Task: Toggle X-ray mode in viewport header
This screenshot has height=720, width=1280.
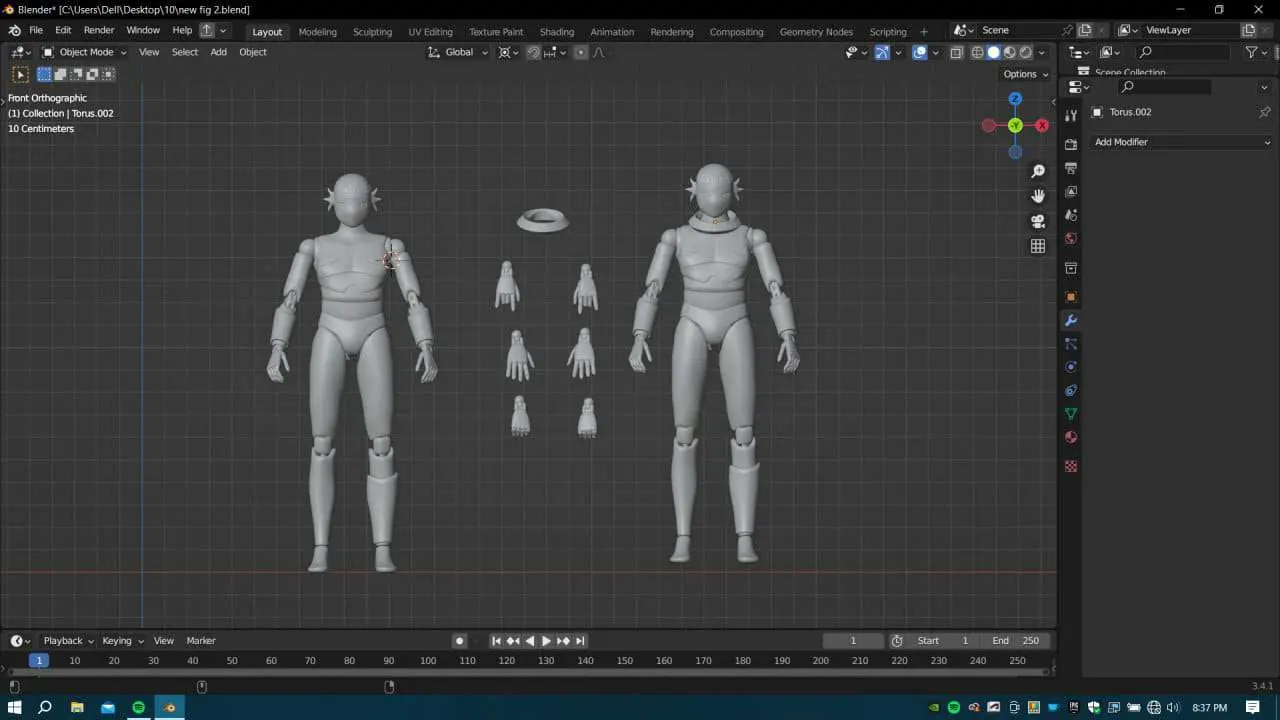Action: (x=957, y=52)
